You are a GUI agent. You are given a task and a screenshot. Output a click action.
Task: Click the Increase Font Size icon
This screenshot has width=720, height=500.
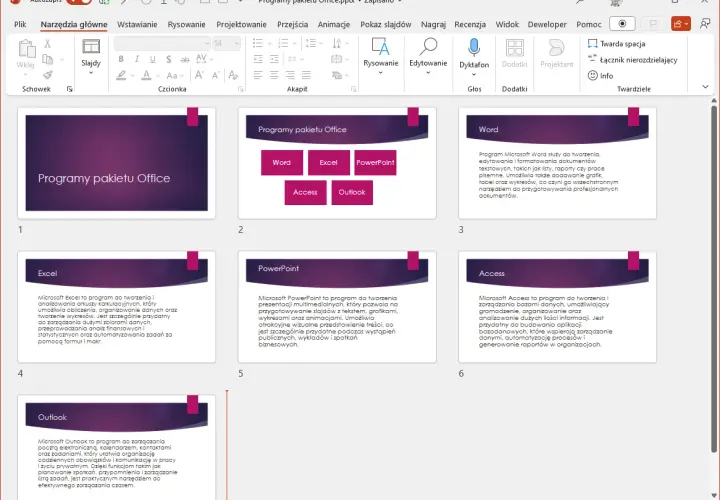pos(199,75)
